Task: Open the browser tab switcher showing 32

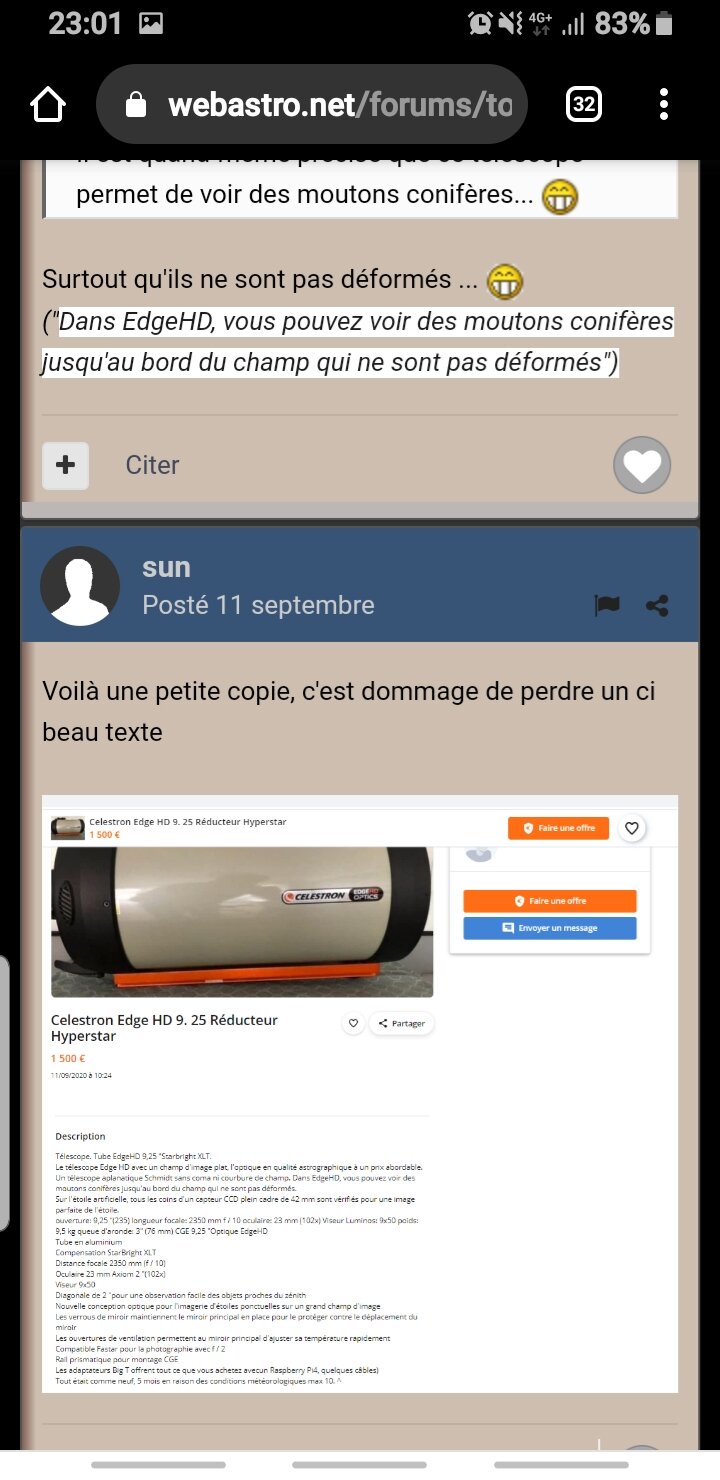Action: coord(583,104)
